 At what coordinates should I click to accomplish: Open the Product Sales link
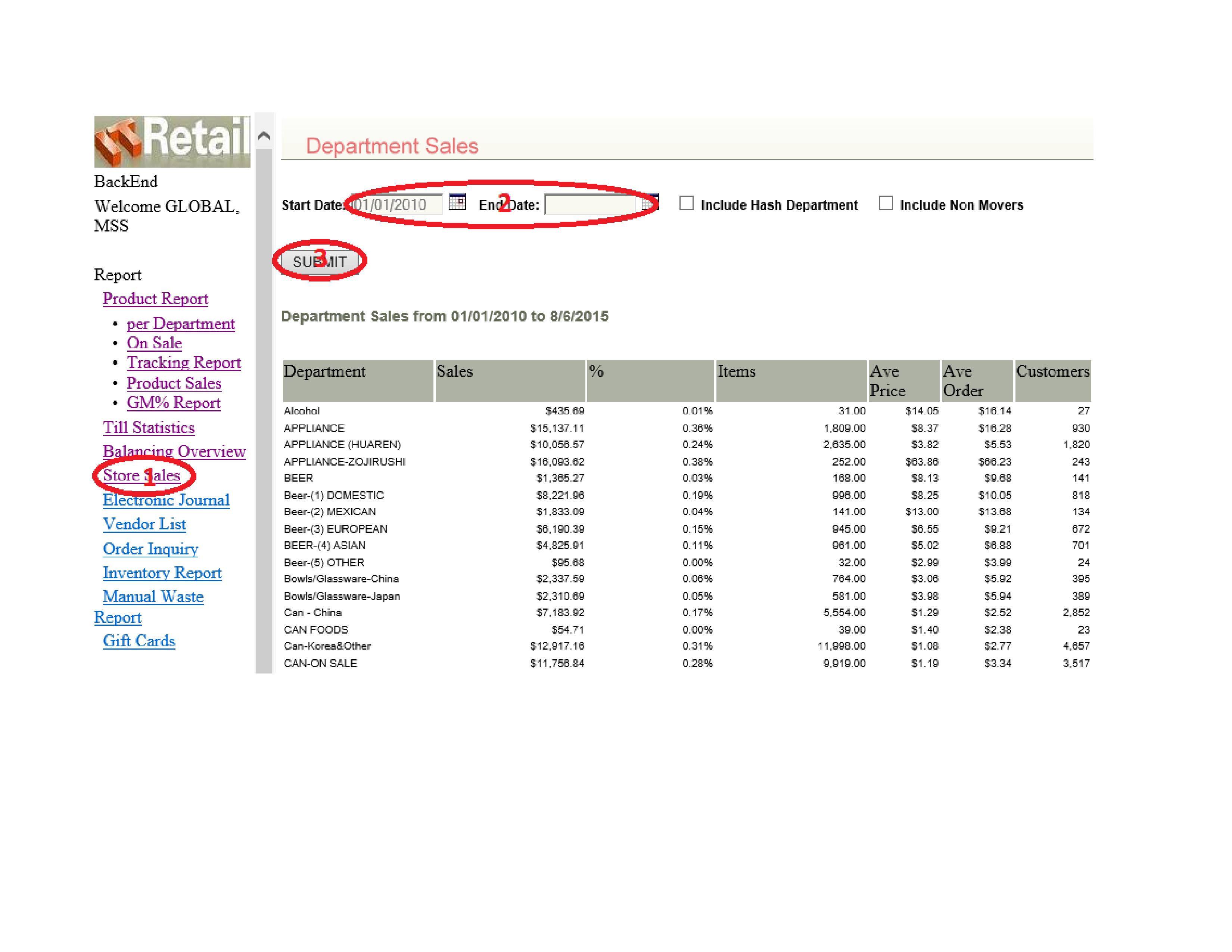coord(174,383)
